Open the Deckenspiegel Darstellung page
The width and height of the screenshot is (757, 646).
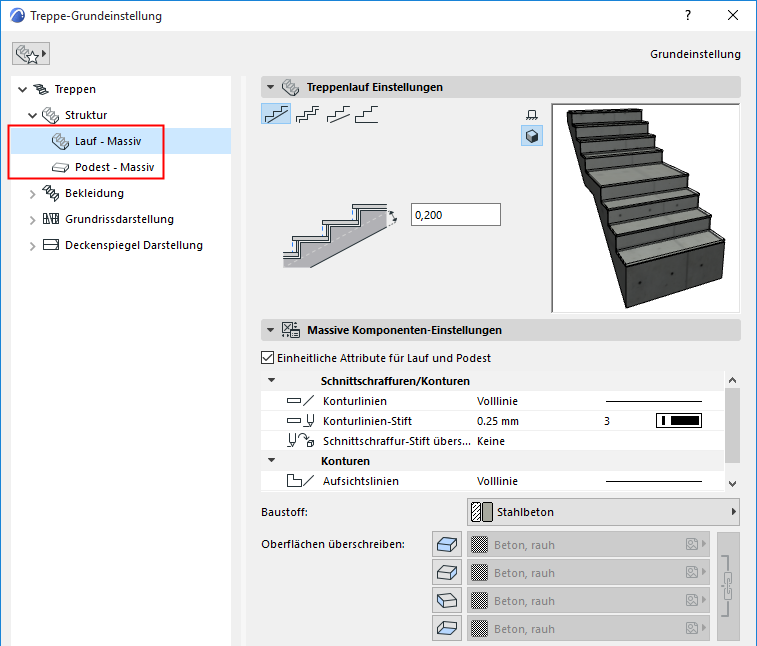pos(134,245)
